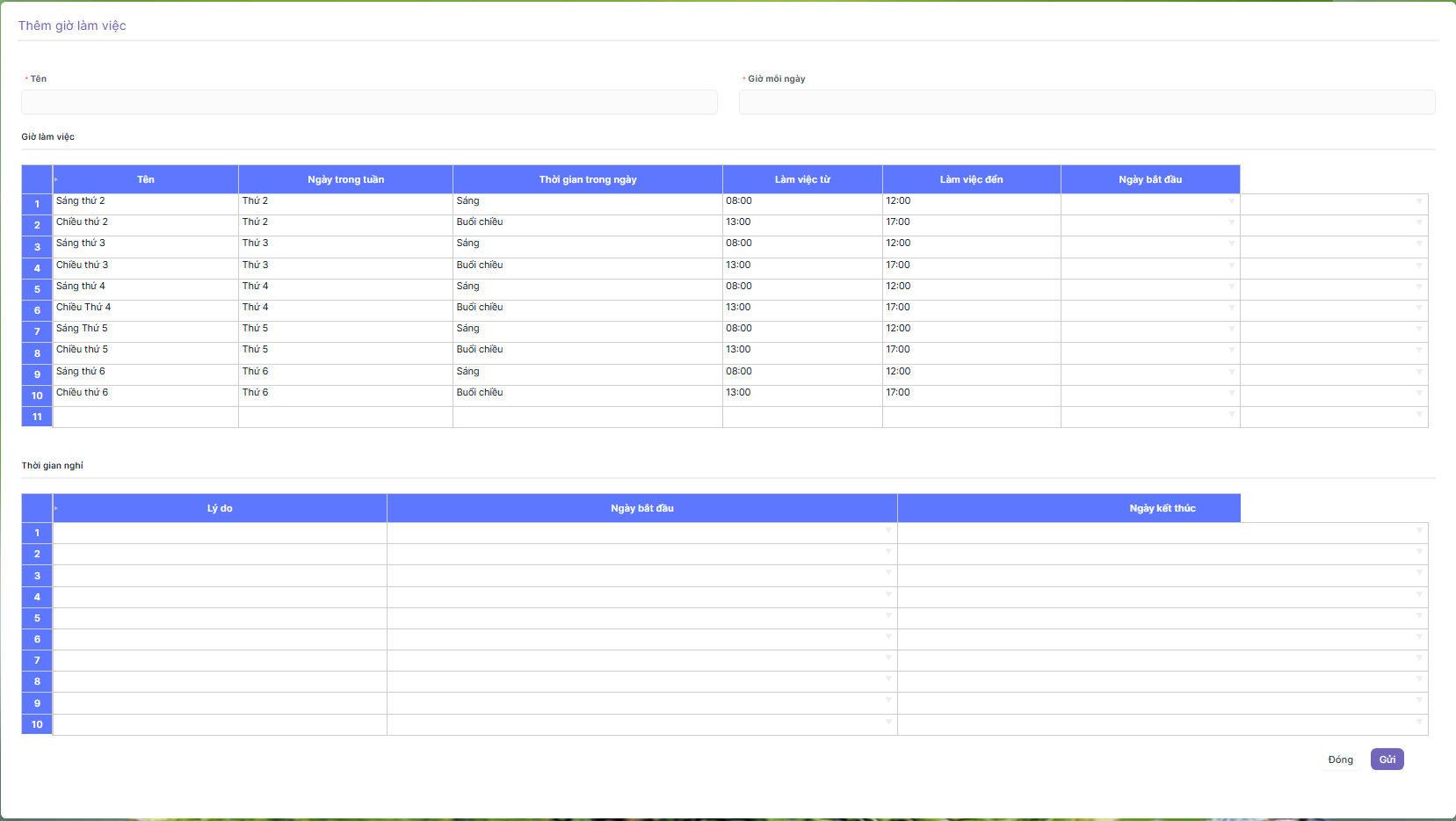Expand Ngày kết thúc dropdown in time-off row 10
The image size is (1456, 821).
click(x=1418, y=723)
